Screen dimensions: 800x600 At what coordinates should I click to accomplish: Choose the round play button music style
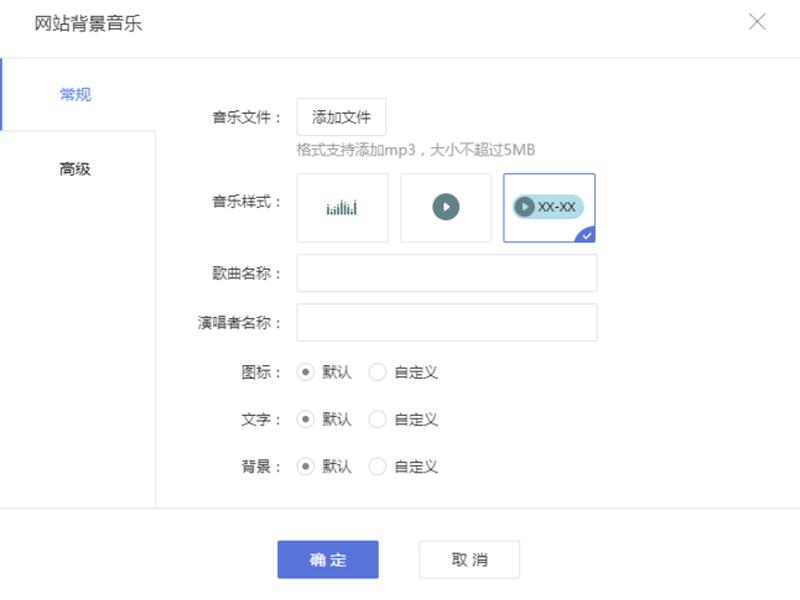(x=446, y=208)
